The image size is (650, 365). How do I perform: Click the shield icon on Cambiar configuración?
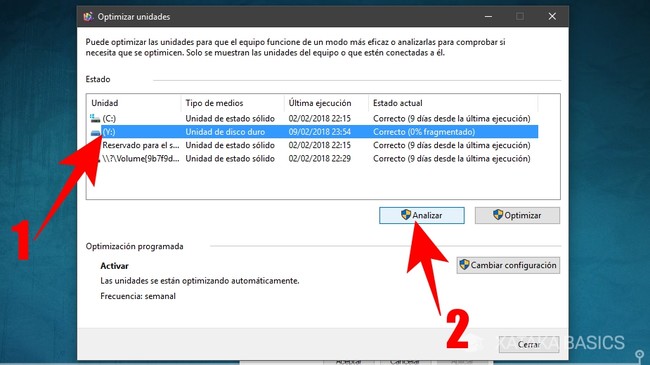[x=464, y=265]
